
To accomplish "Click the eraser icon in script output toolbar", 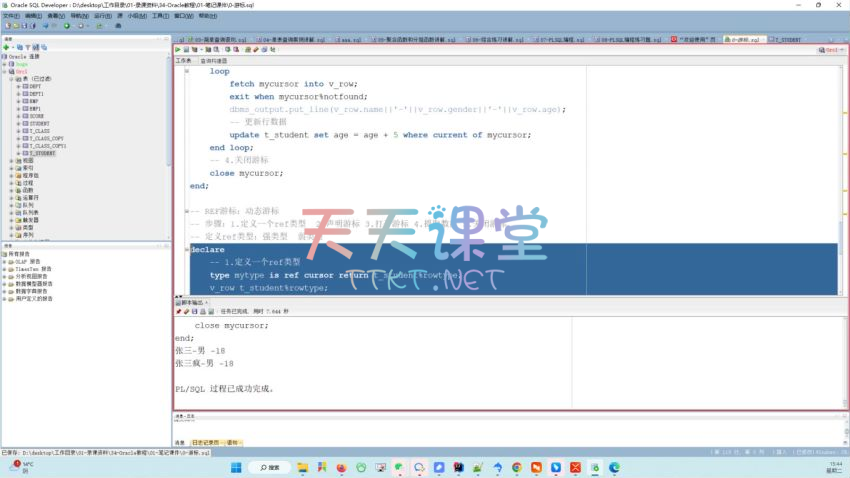I will [x=187, y=311].
